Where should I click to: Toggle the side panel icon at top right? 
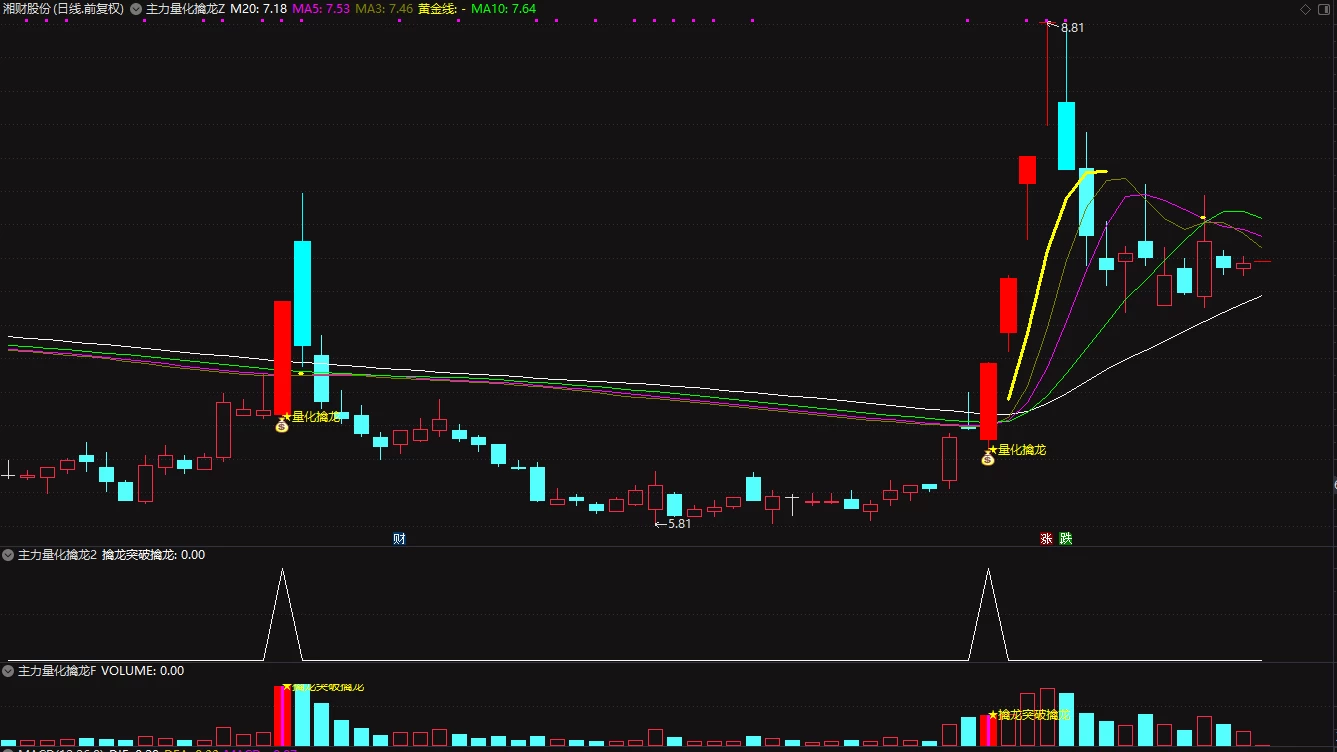[x=1324, y=9]
